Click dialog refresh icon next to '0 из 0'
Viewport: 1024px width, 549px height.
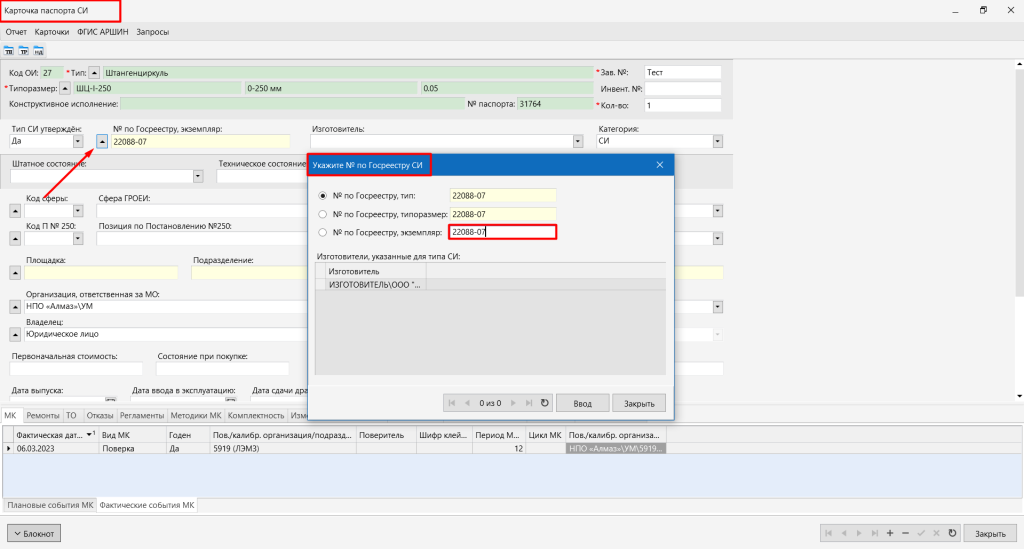point(545,403)
